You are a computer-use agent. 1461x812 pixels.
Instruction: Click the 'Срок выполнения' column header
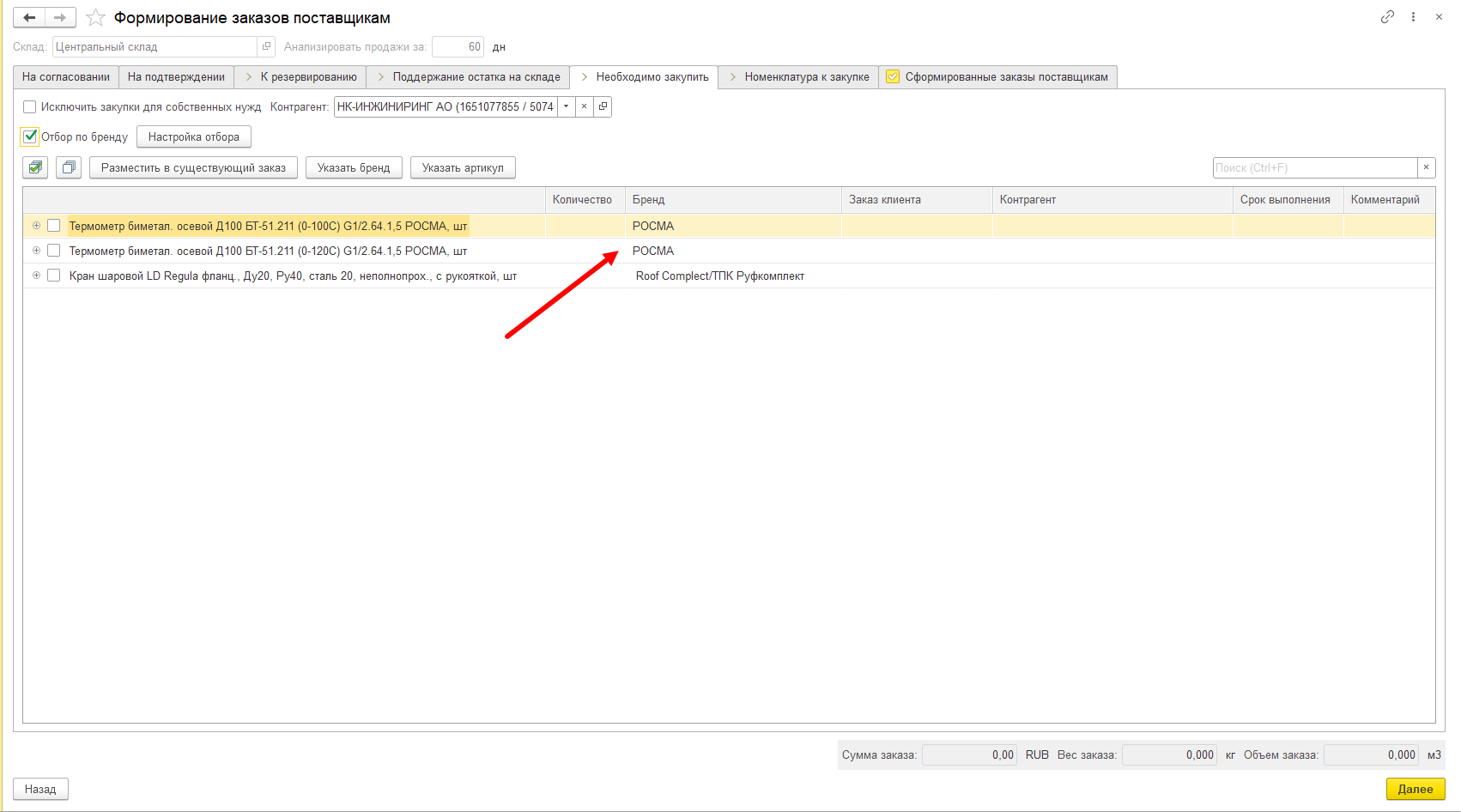click(x=1288, y=199)
